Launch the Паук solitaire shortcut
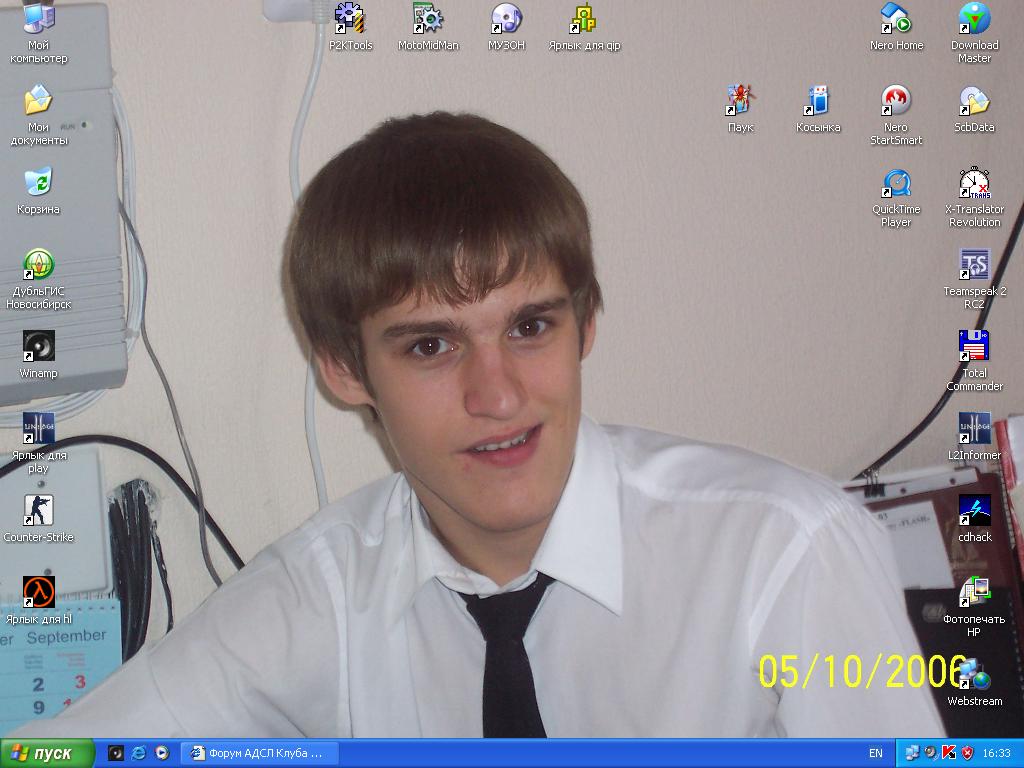The image size is (1024, 768). 740,101
